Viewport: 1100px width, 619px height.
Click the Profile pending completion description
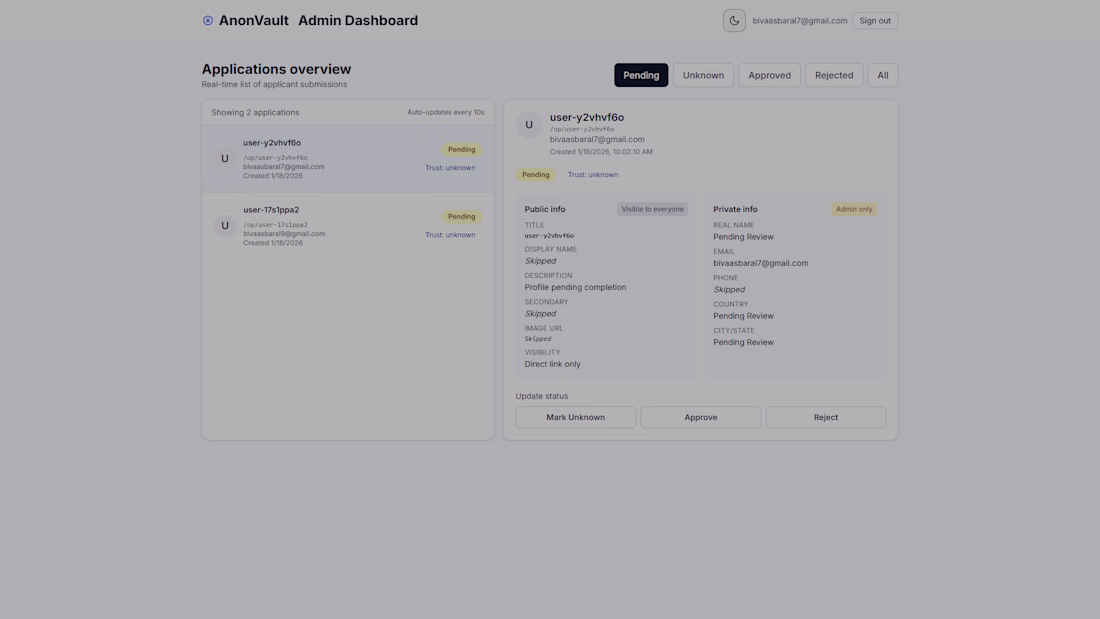575,287
